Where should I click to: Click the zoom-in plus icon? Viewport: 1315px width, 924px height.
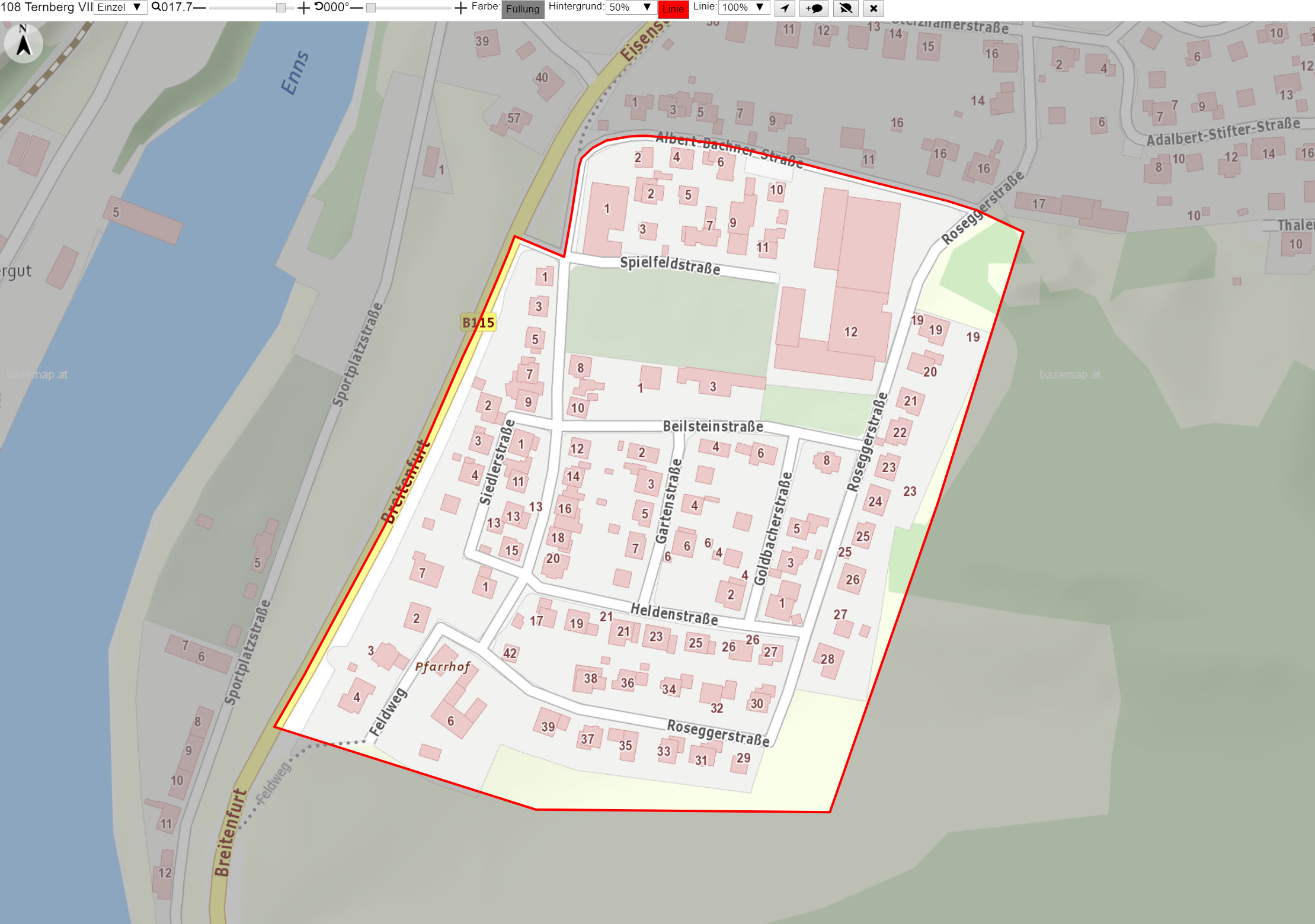(x=303, y=8)
